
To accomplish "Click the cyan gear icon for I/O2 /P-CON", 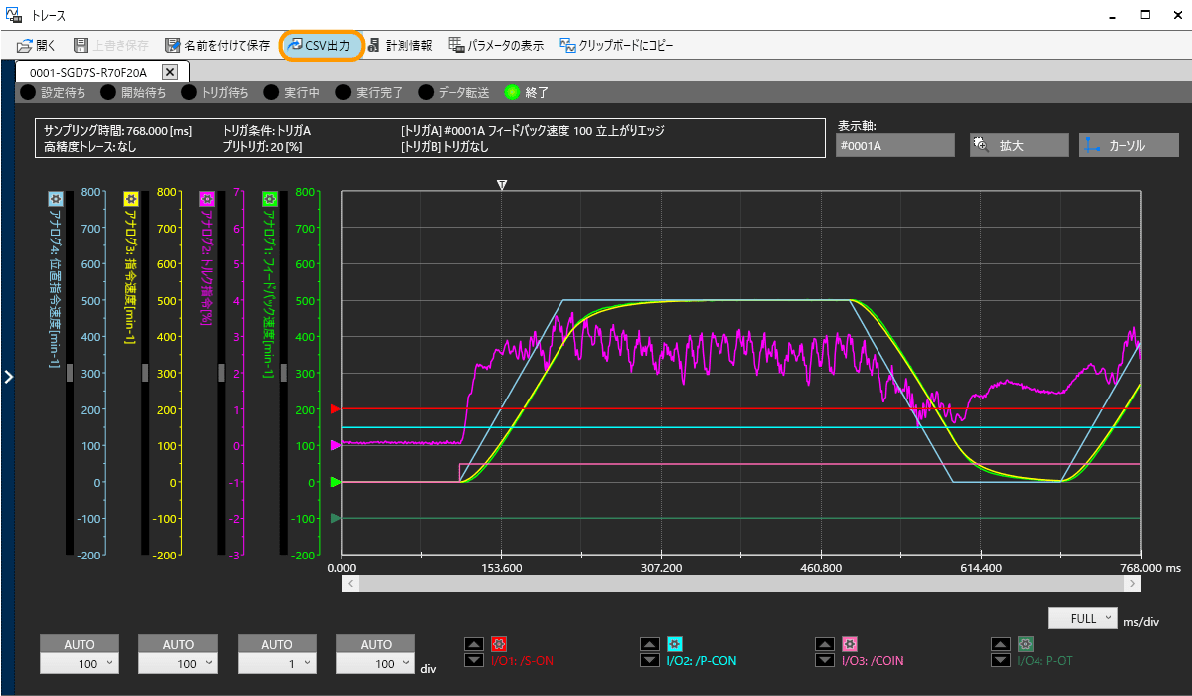I will click(x=674, y=644).
